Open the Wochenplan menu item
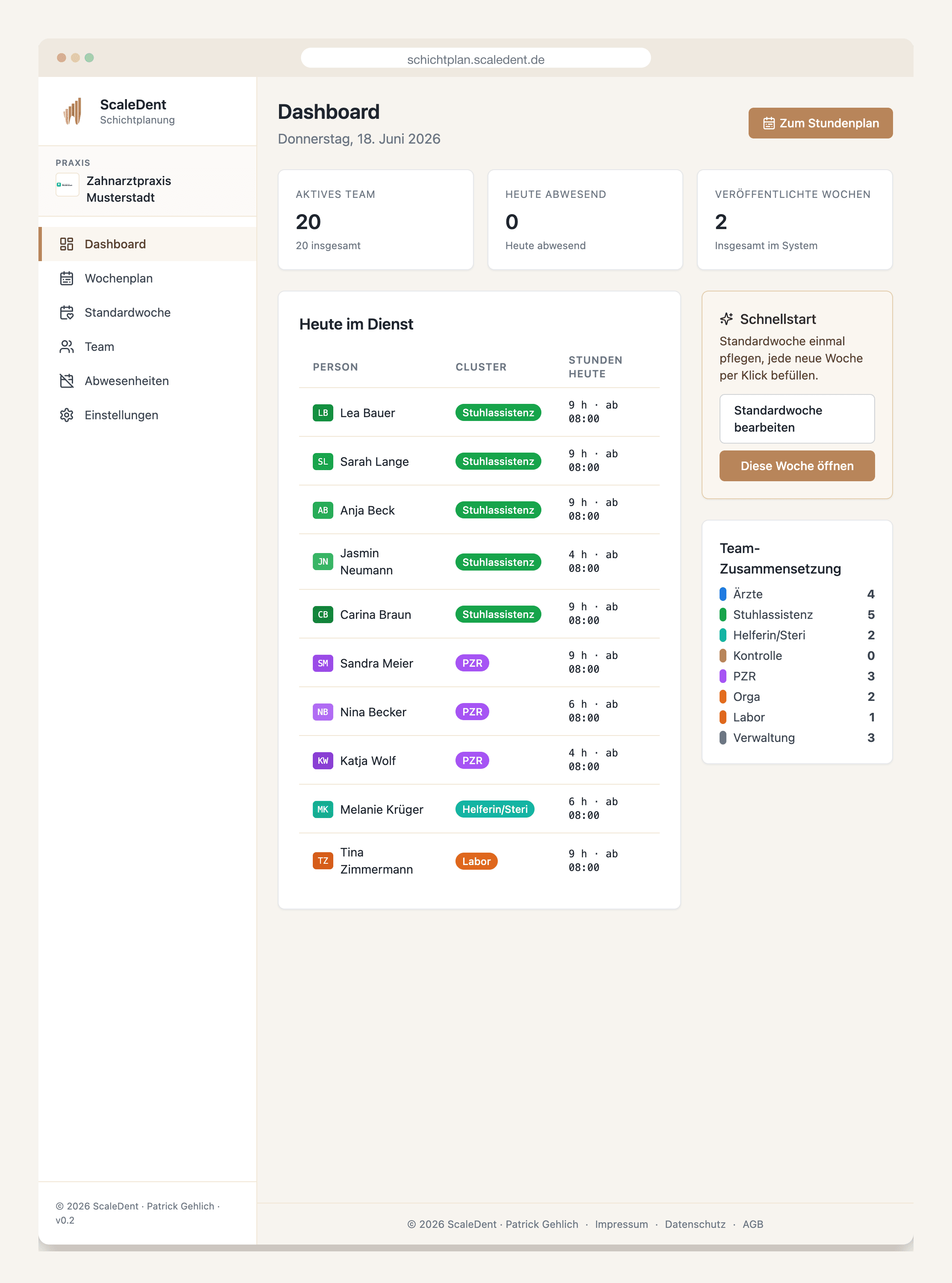Screen dimensions: 952x1283 (x=147, y=278)
